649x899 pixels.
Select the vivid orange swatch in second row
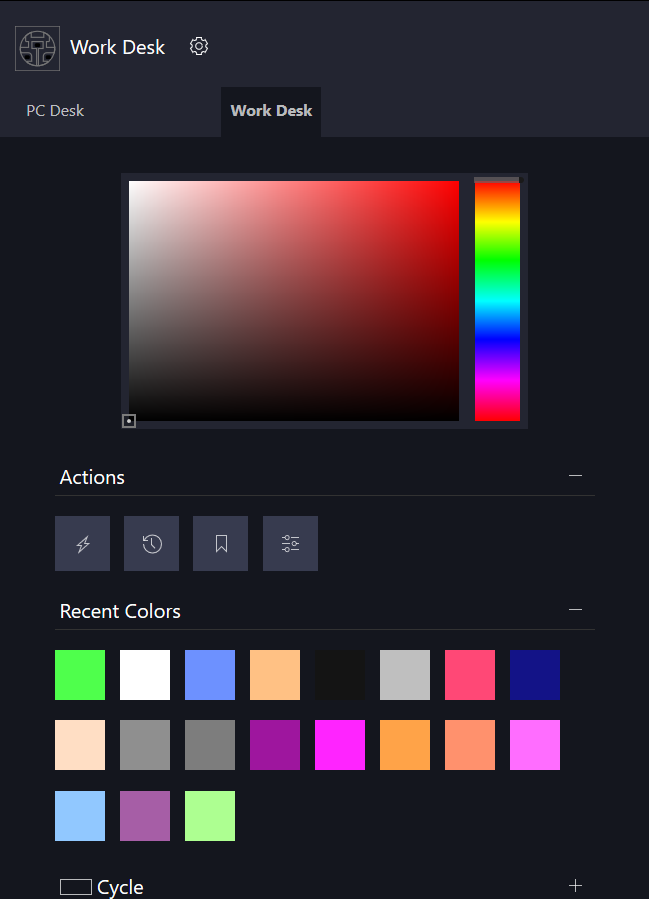click(405, 745)
